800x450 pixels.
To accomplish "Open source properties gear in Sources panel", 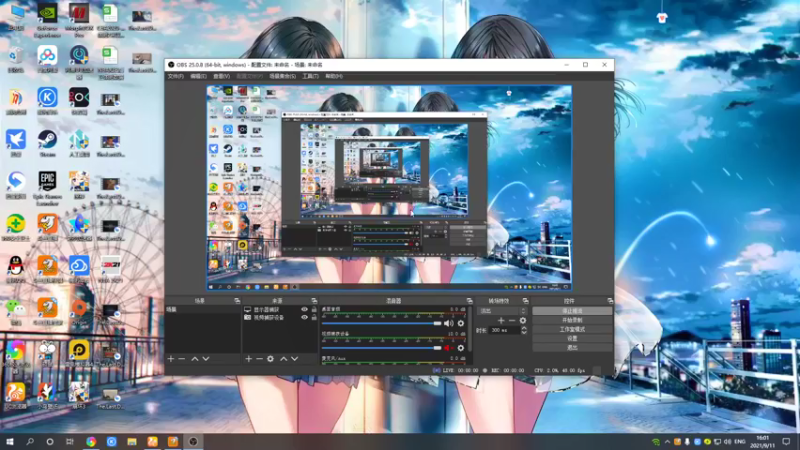I will pos(270,359).
